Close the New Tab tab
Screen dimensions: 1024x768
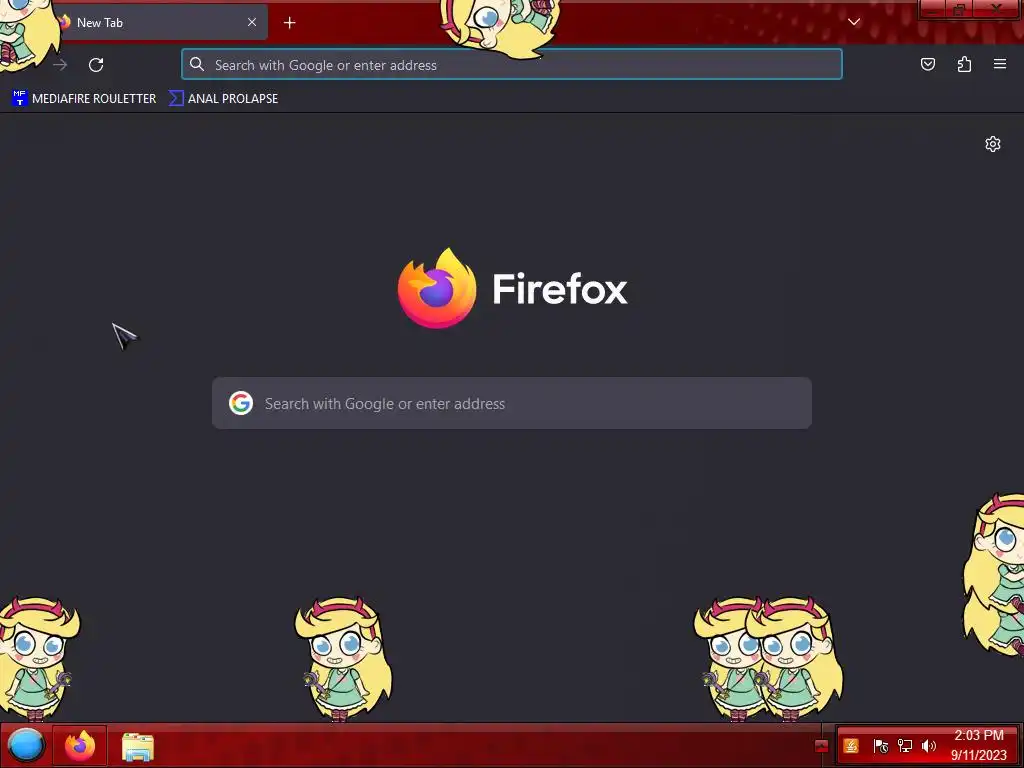[x=251, y=22]
